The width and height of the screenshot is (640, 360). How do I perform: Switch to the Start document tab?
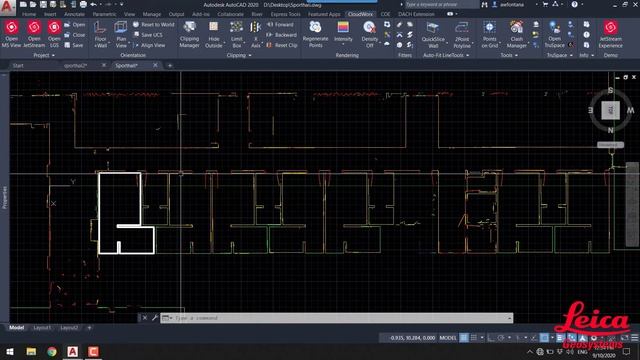tap(18, 65)
